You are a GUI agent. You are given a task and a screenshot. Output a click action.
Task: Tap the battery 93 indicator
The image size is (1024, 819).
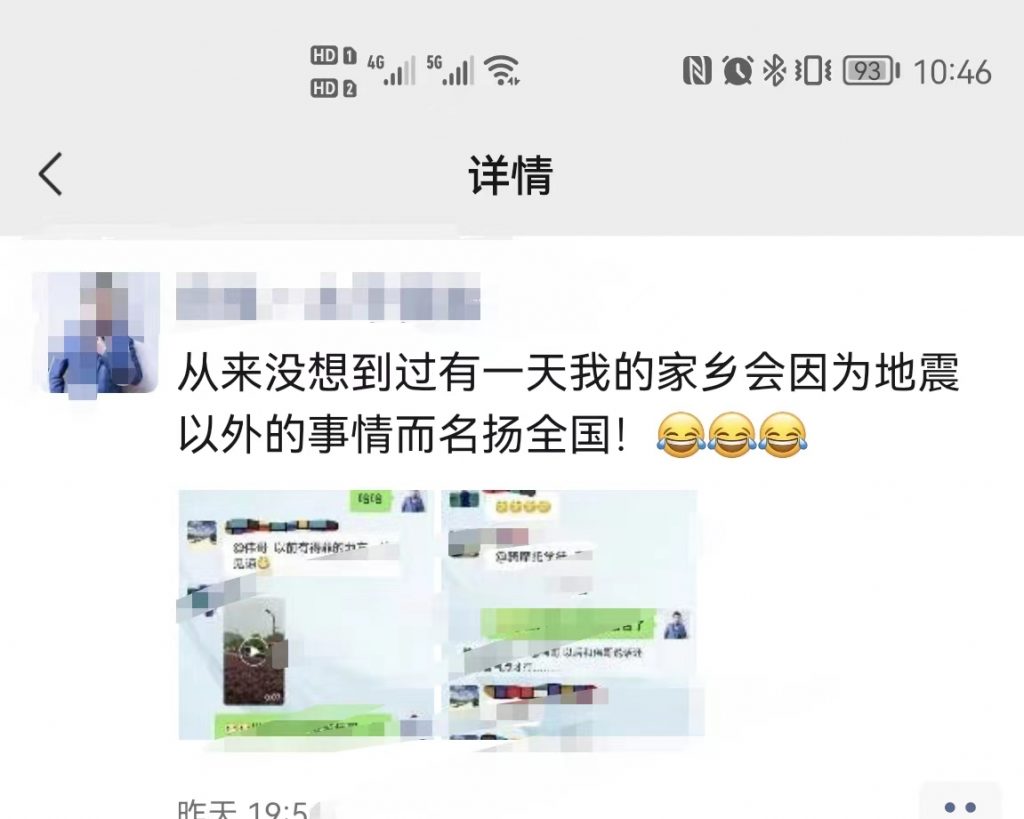coord(871,71)
